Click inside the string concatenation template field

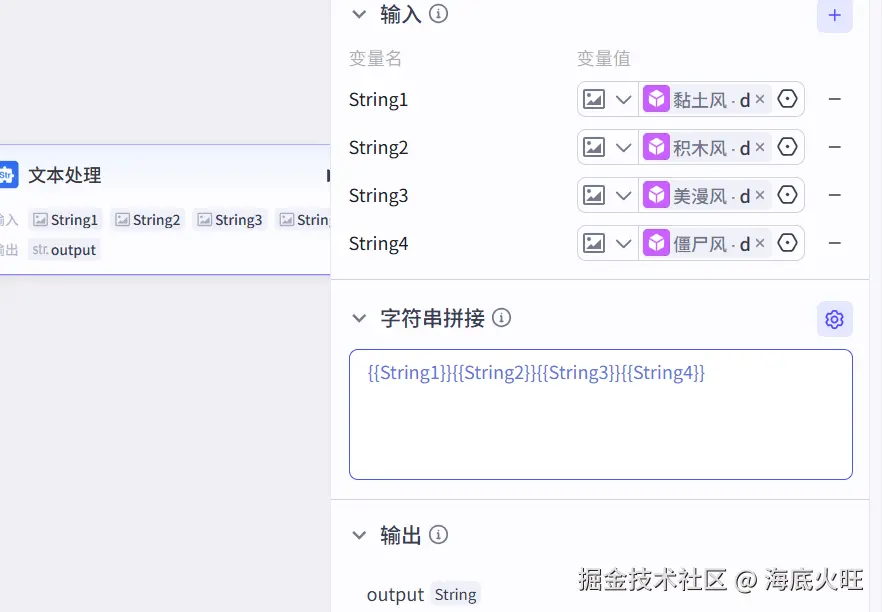pos(600,414)
